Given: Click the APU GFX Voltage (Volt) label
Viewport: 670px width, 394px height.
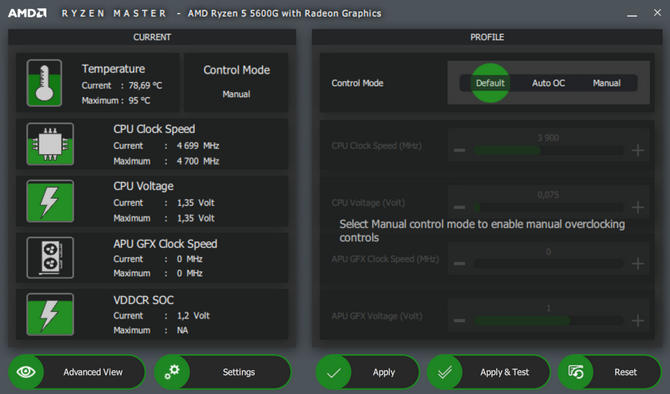Looking at the screenshot, I should [x=377, y=316].
